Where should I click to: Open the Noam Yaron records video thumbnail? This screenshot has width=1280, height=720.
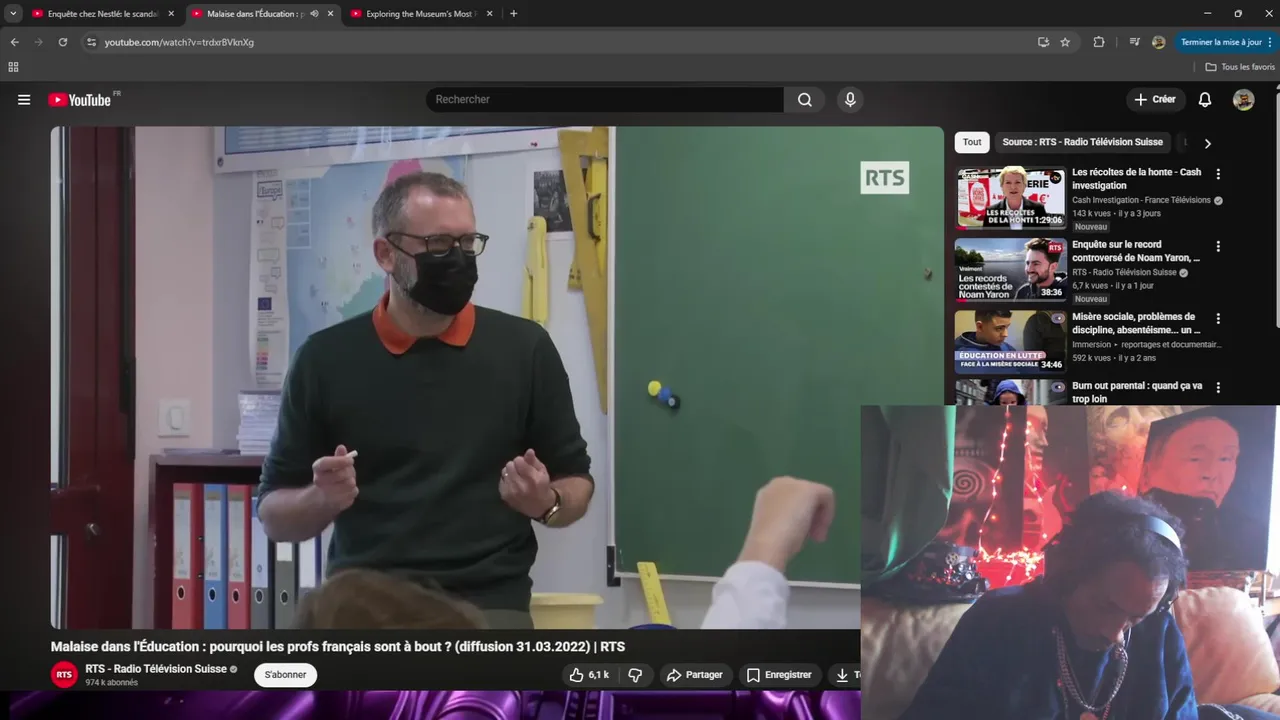tap(1010, 269)
